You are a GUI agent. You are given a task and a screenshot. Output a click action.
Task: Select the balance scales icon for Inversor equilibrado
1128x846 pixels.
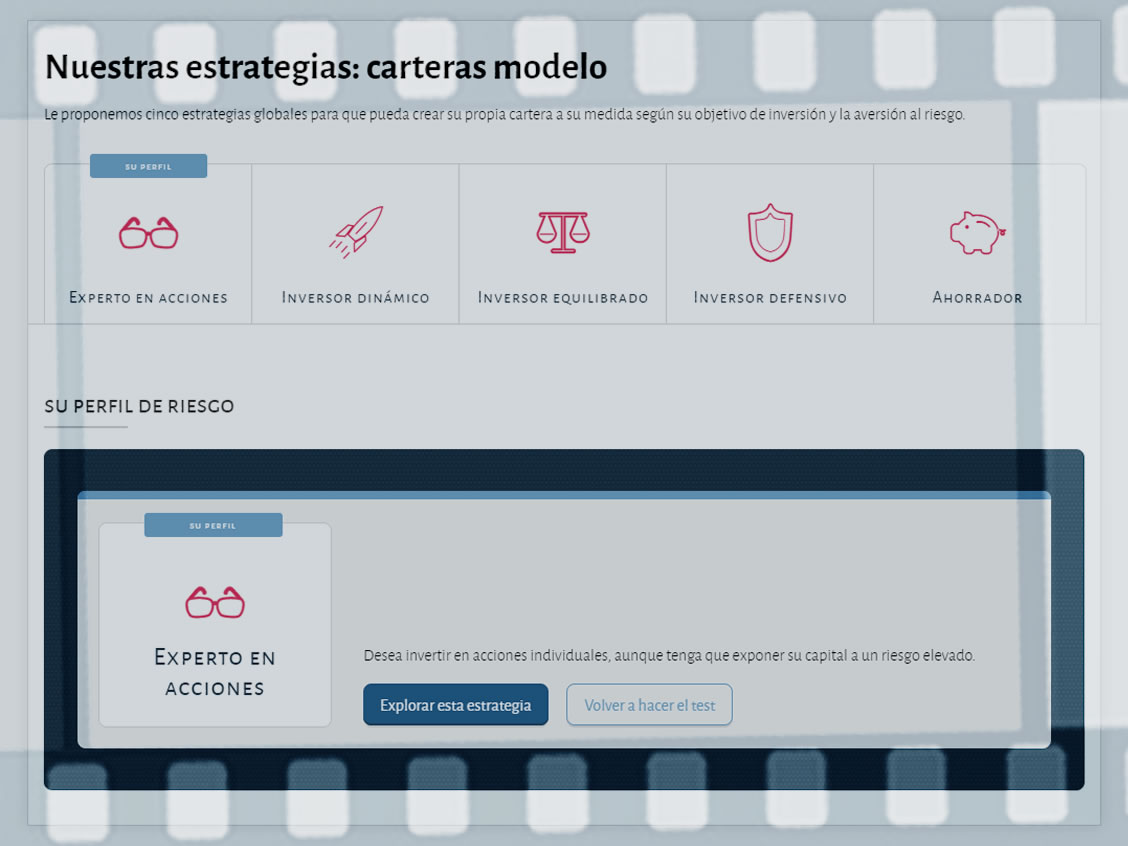tap(562, 232)
